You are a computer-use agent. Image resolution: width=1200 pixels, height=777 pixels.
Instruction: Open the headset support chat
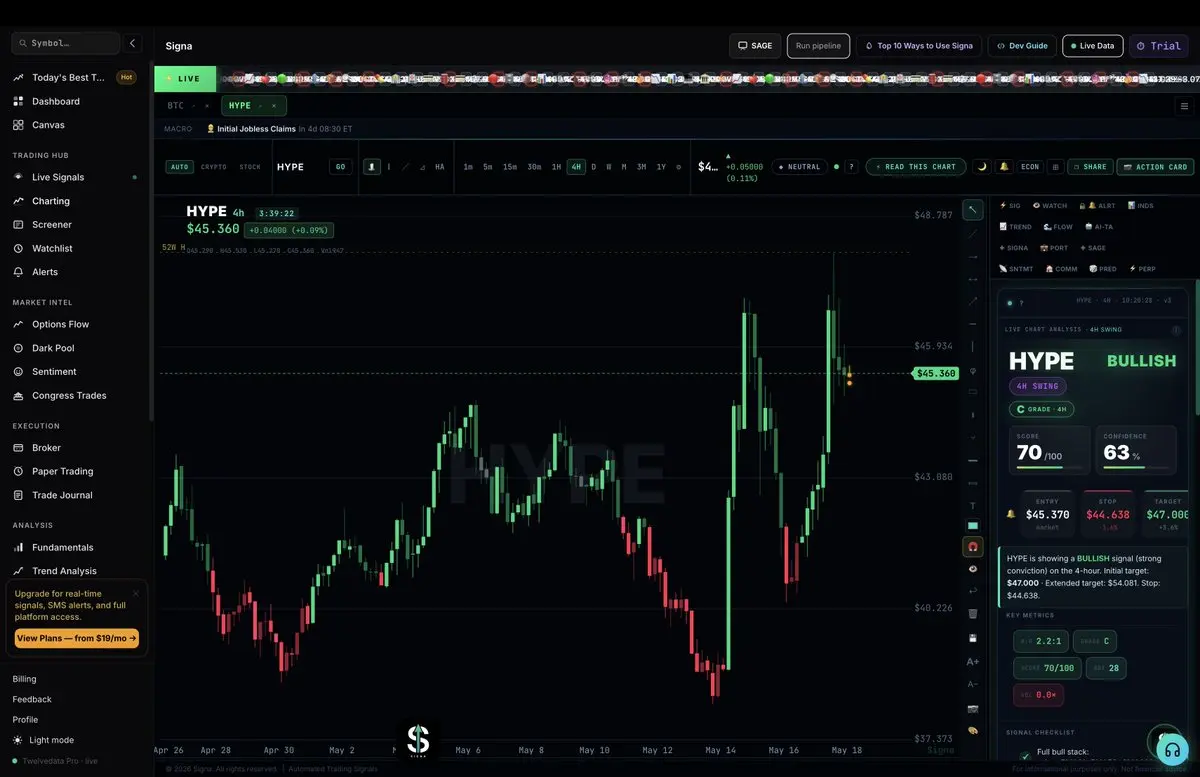[x=1172, y=749]
